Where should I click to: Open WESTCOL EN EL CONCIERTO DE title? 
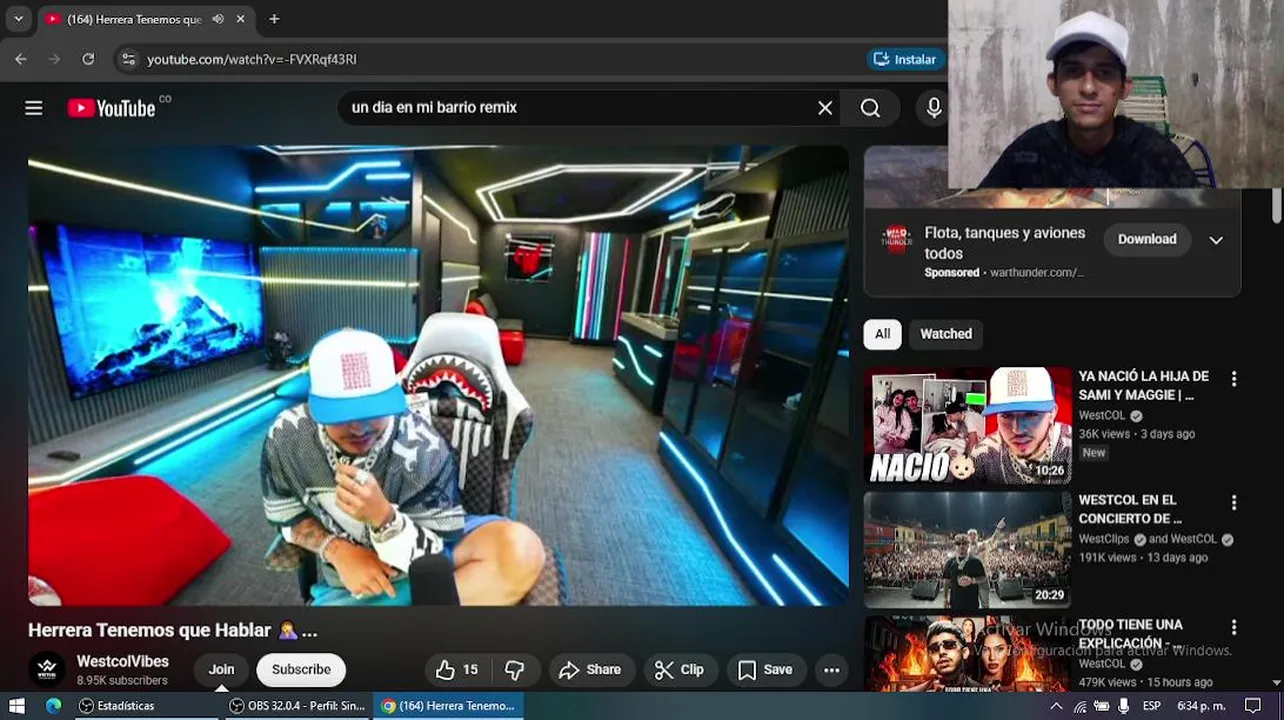coord(1130,509)
